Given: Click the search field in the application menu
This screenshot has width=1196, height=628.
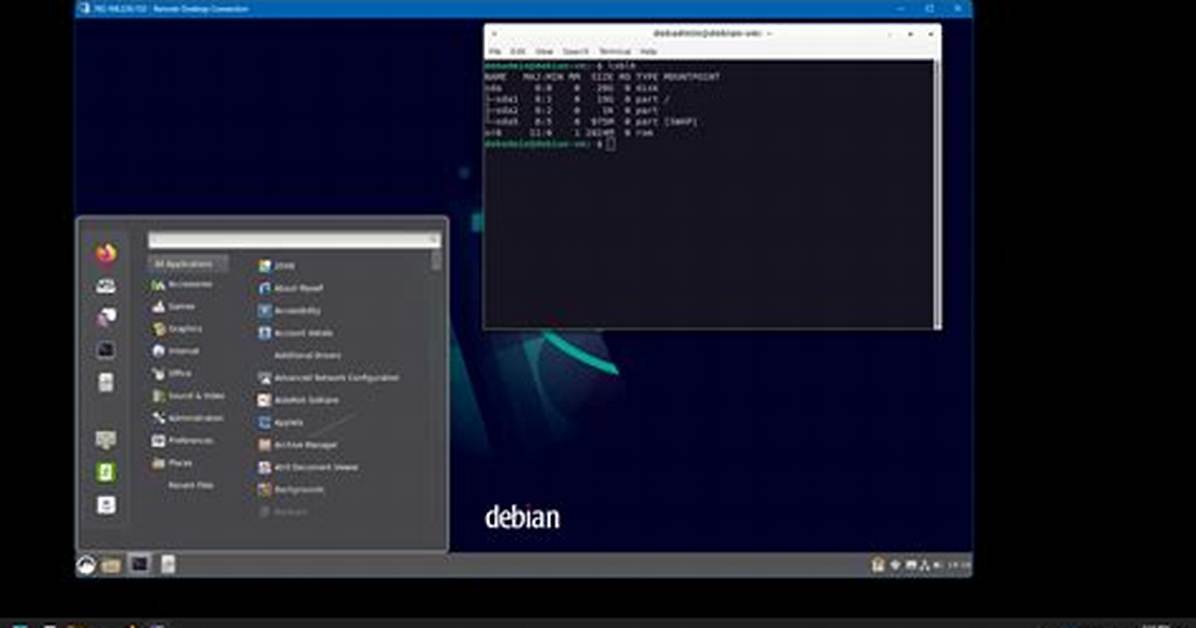Looking at the screenshot, I should pyautogui.click(x=294, y=240).
